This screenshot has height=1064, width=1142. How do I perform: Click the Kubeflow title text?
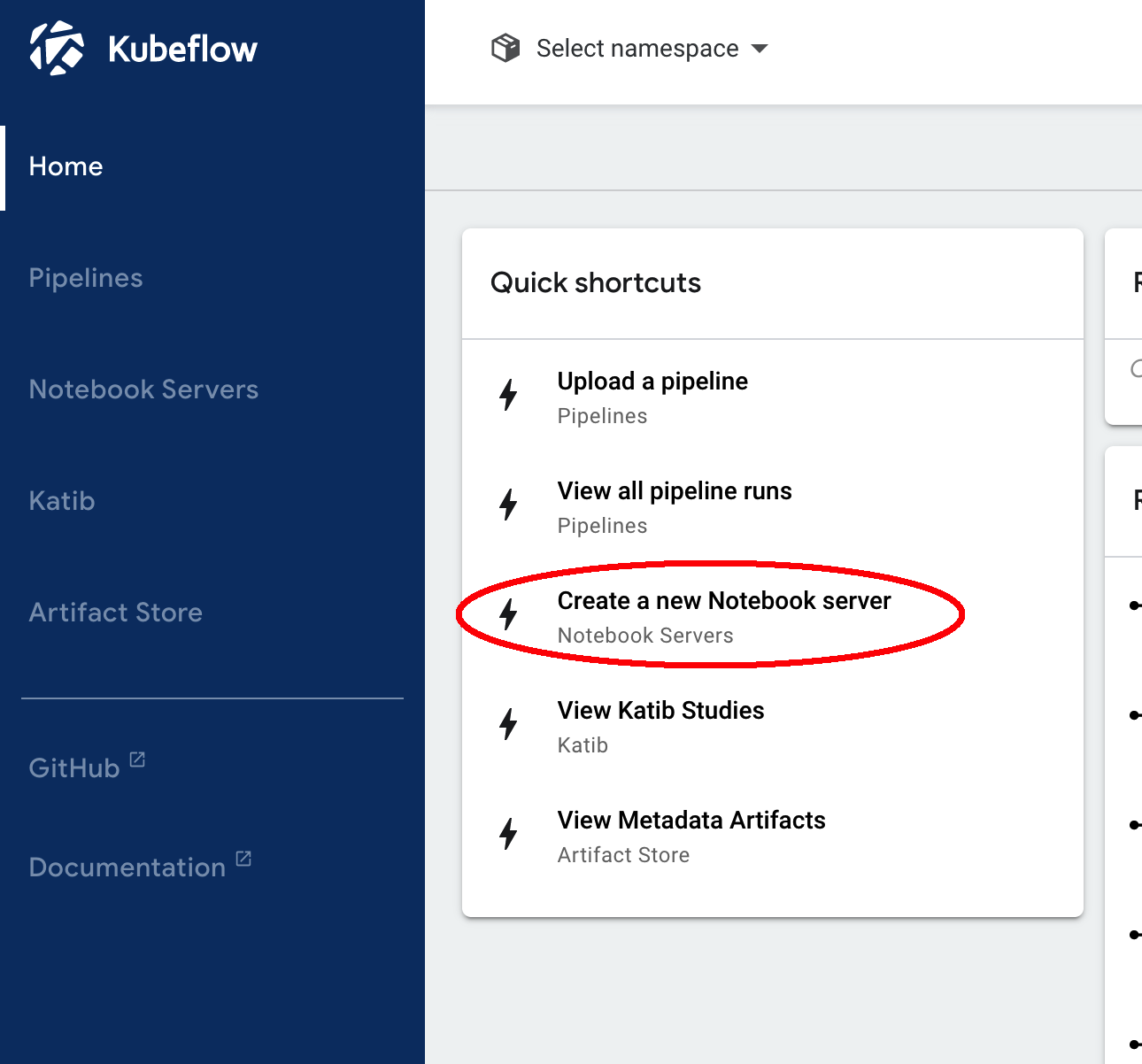pos(182,50)
